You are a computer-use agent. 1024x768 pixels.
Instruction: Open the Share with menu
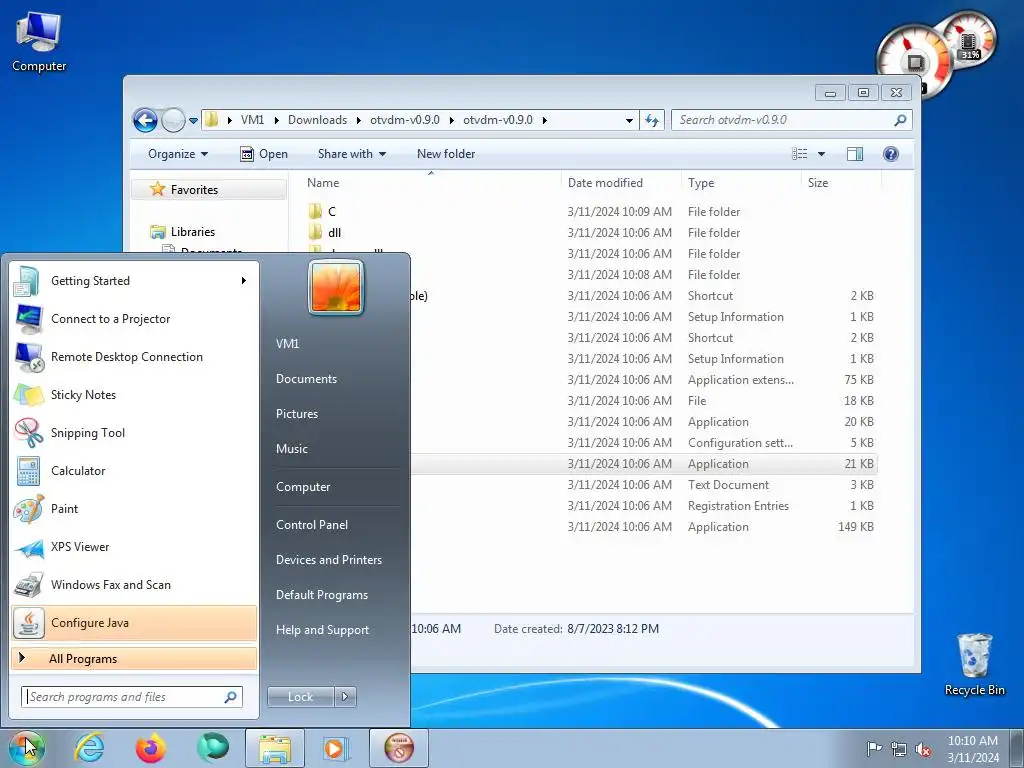pos(352,154)
